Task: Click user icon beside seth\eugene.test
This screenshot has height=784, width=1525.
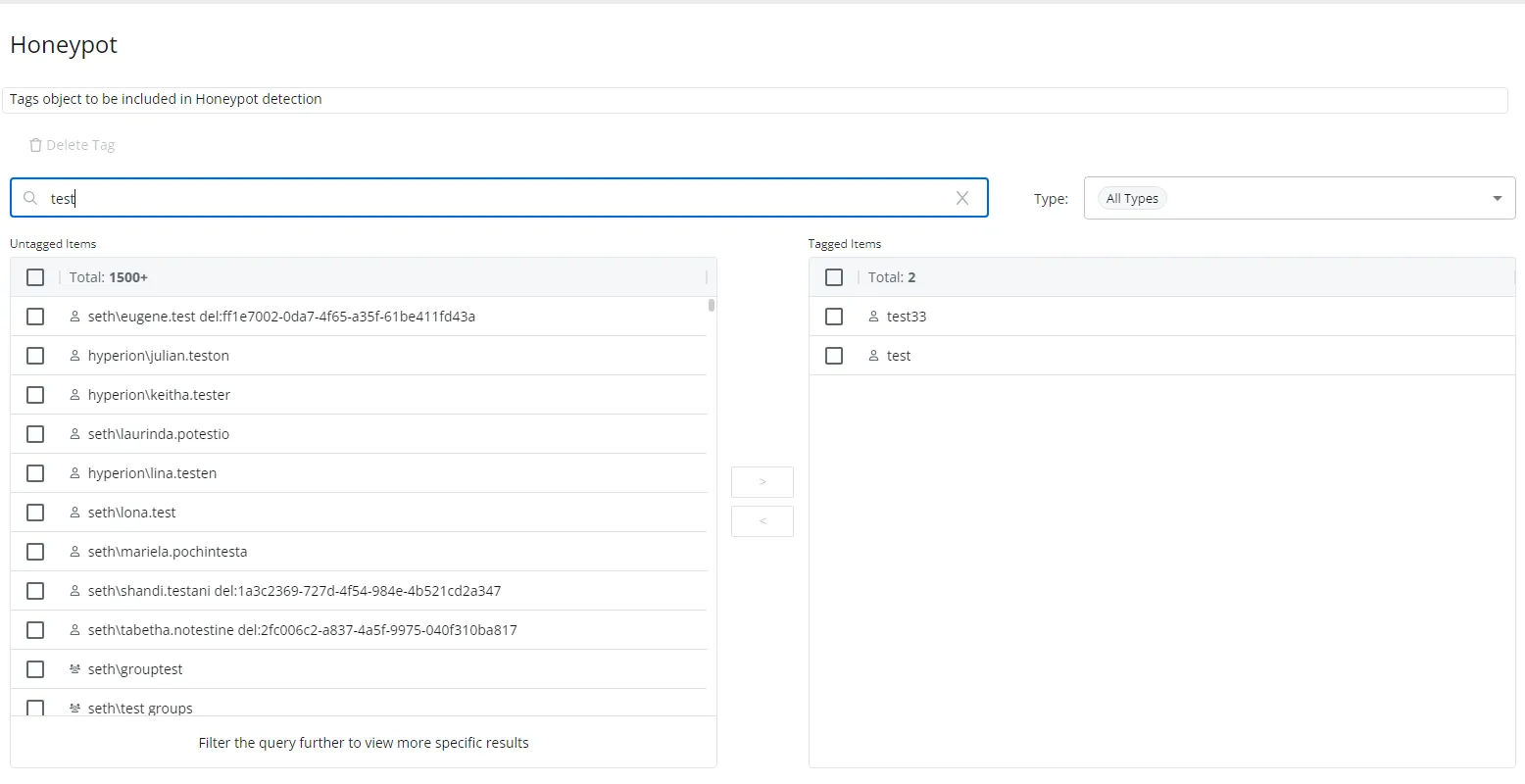Action: pyautogui.click(x=74, y=317)
